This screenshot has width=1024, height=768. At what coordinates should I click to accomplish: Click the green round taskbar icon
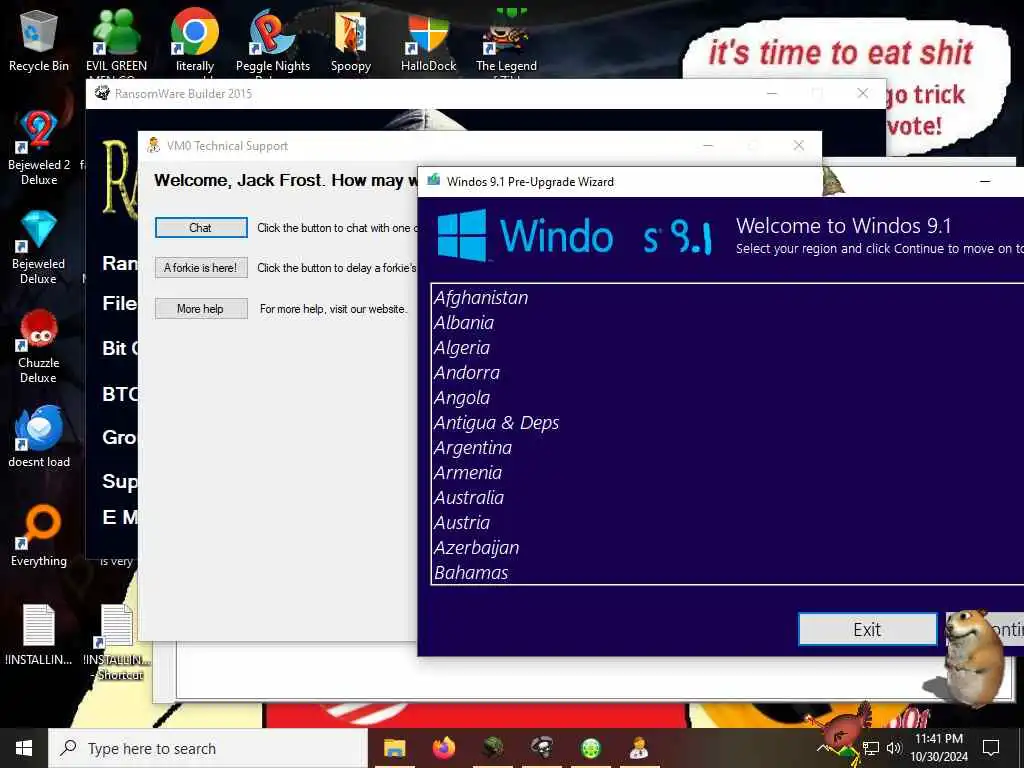(591, 748)
